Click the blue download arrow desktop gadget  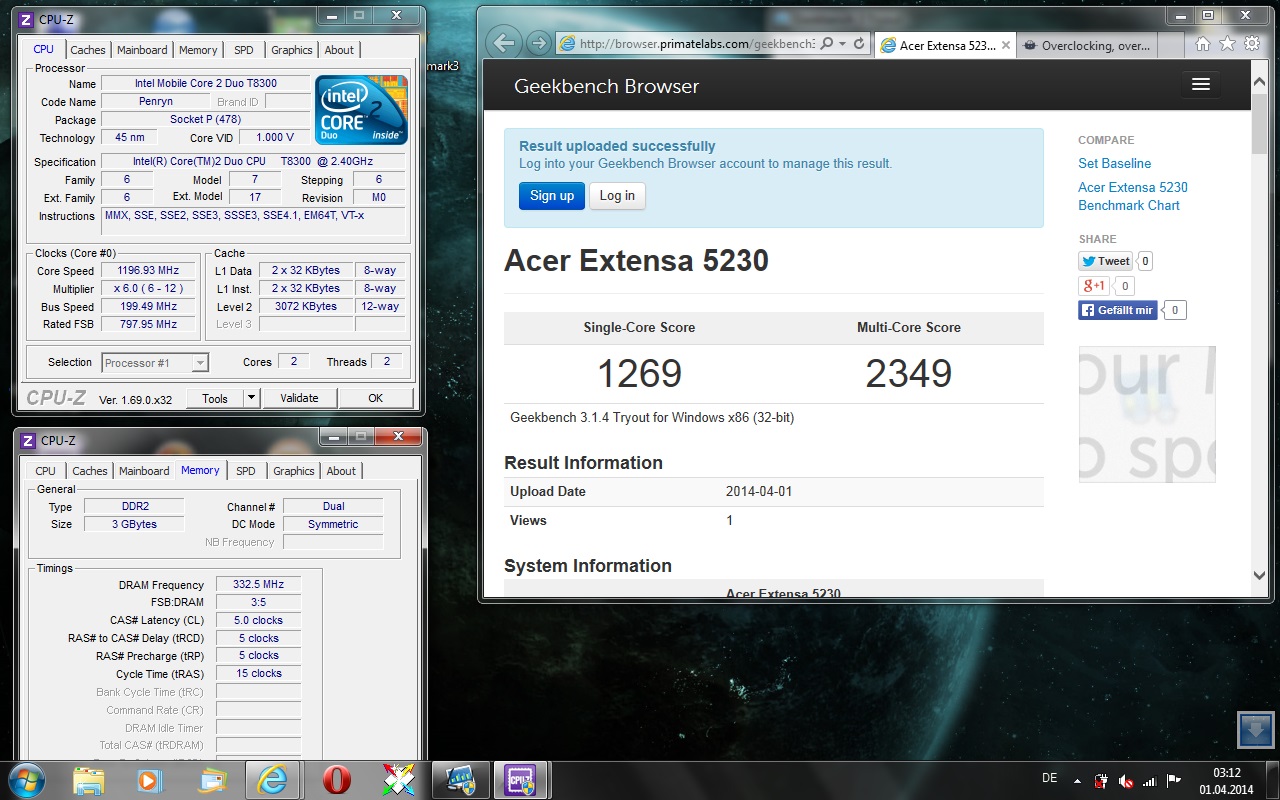(x=1255, y=729)
